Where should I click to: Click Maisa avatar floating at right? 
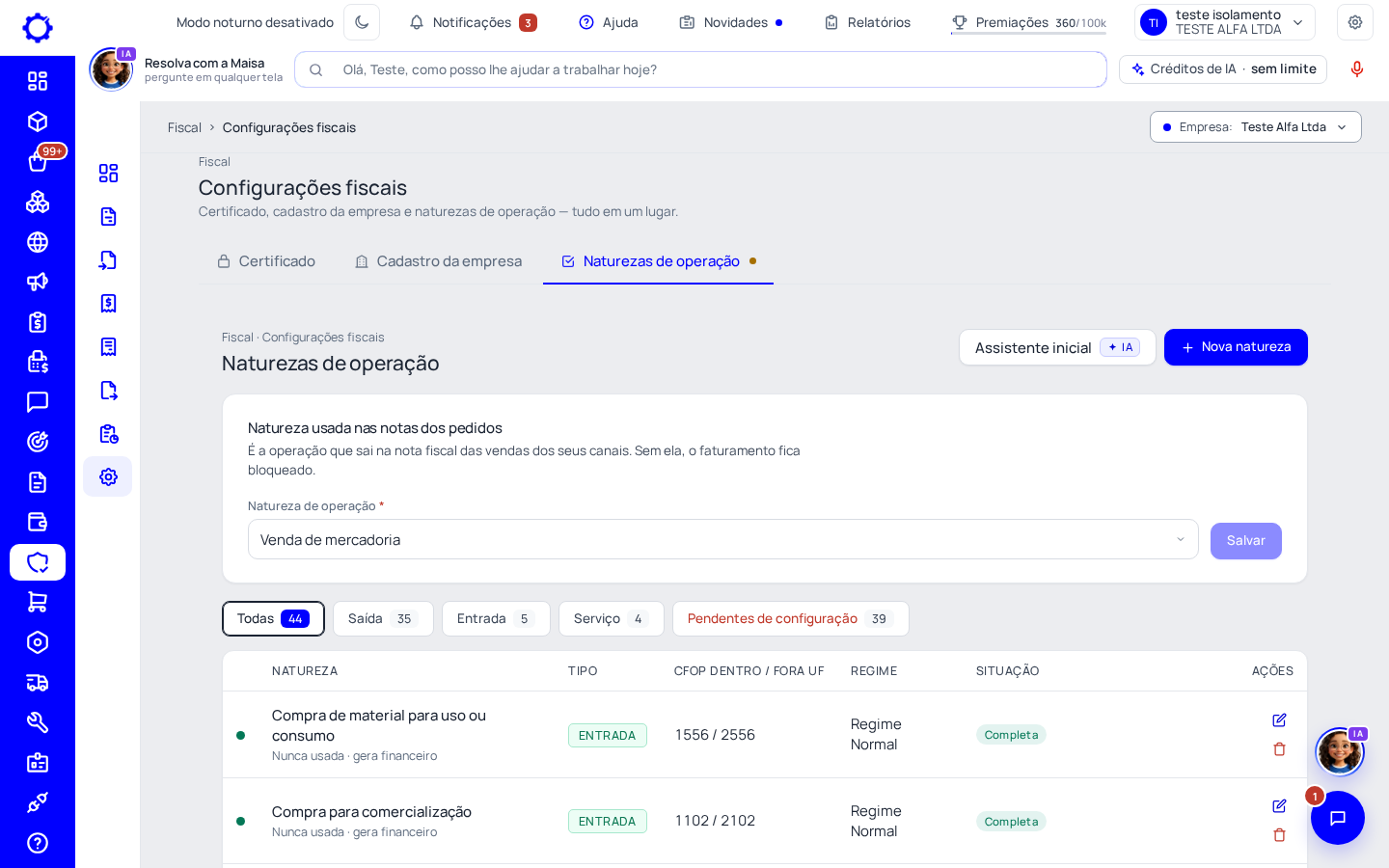[1340, 751]
